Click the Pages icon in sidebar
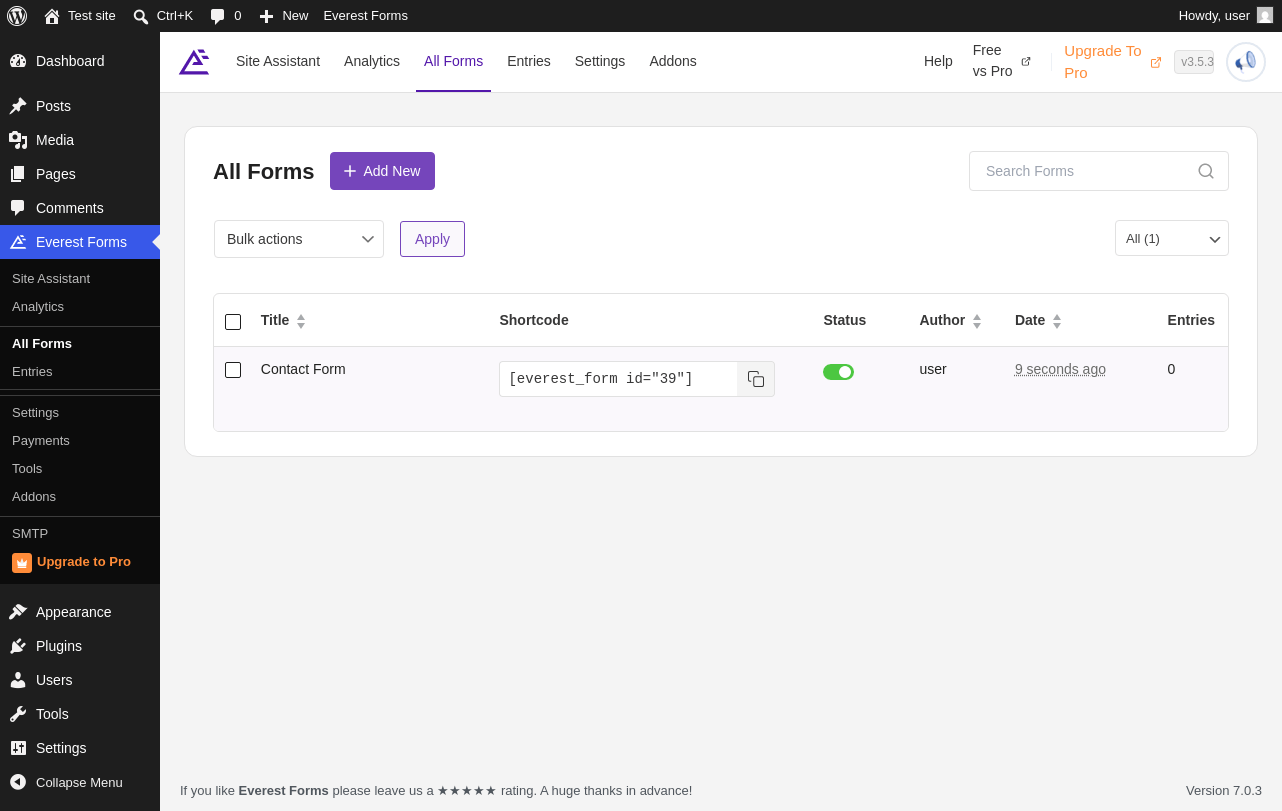Screen dimensions: 1282x811 coord(18,174)
